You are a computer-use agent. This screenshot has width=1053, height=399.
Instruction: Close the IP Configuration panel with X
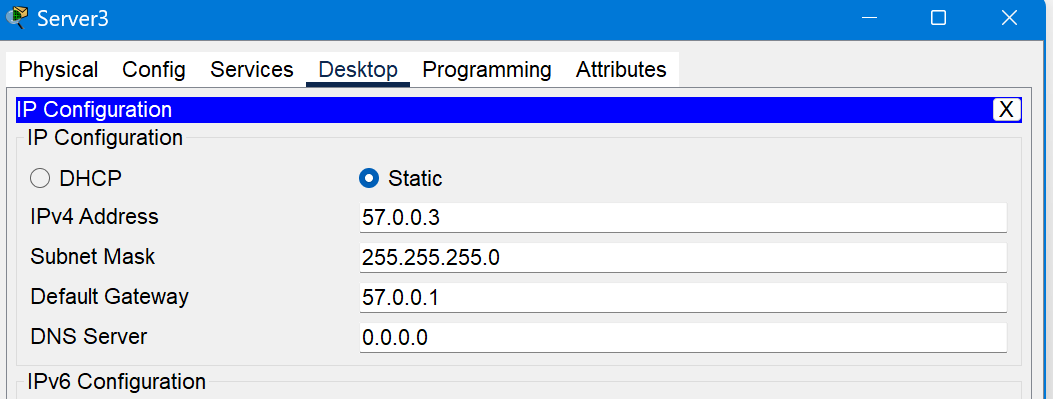[x=1006, y=109]
